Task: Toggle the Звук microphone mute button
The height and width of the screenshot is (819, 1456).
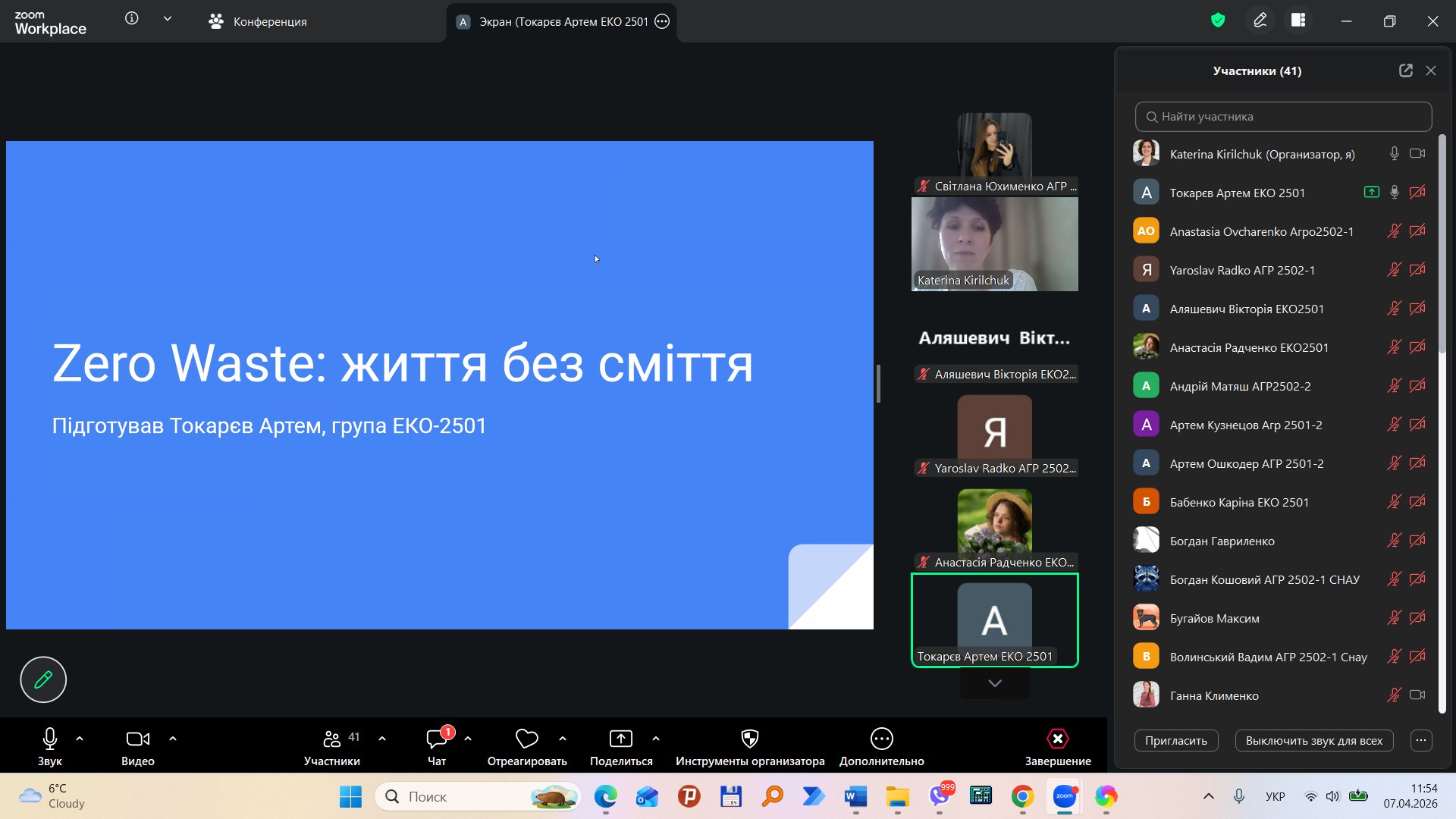Action: [x=50, y=739]
